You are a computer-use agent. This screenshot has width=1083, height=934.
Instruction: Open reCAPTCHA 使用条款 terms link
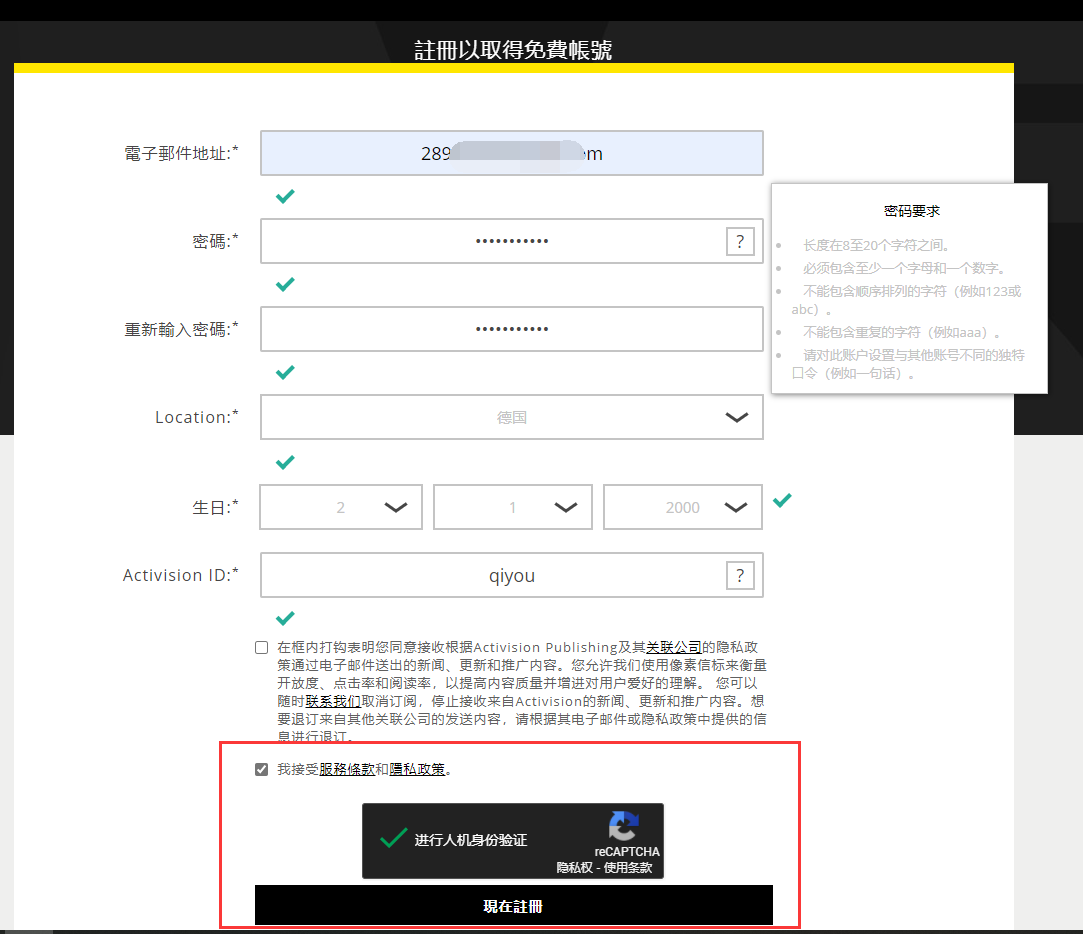point(628,868)
